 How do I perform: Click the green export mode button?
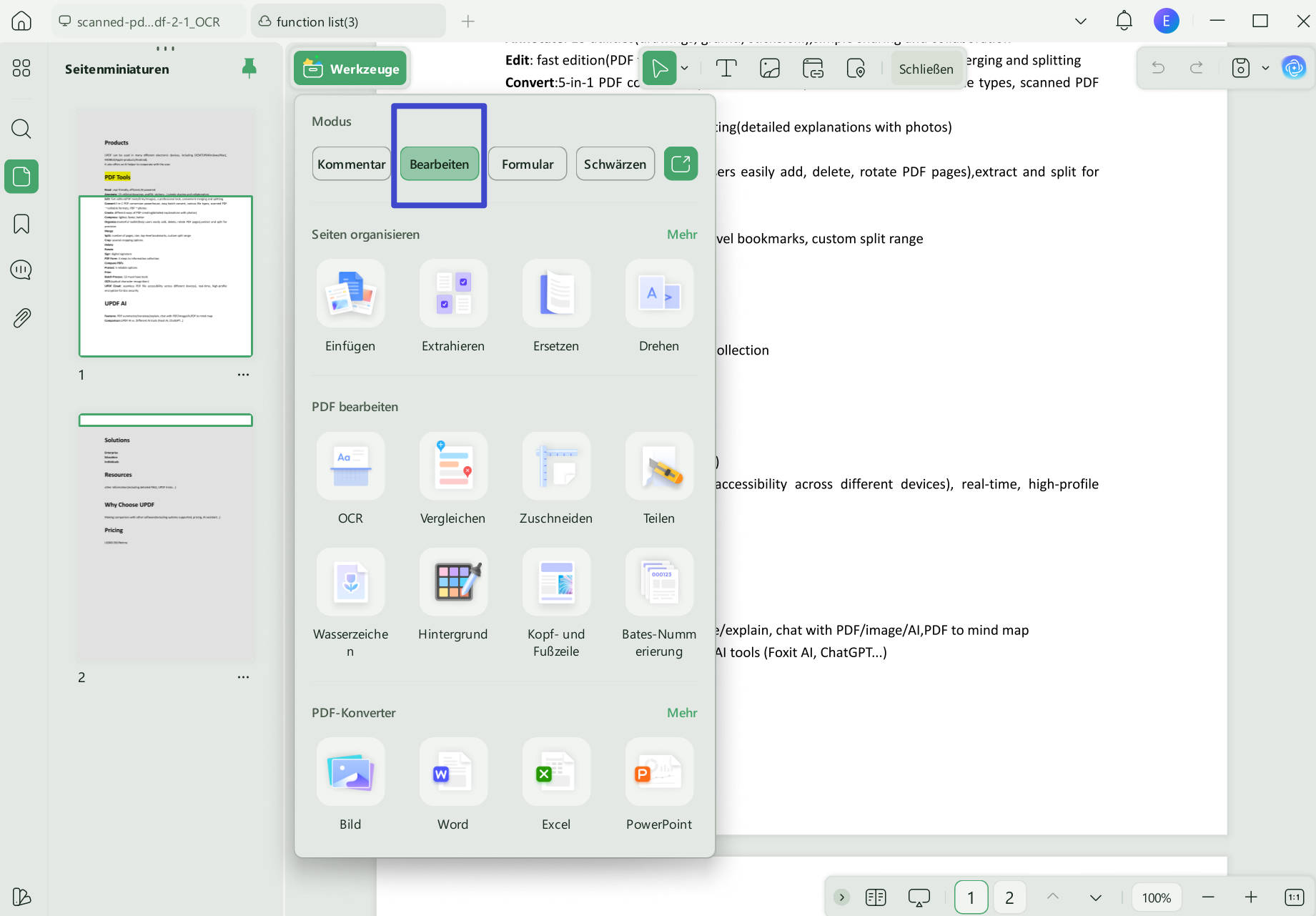[681, 164]
